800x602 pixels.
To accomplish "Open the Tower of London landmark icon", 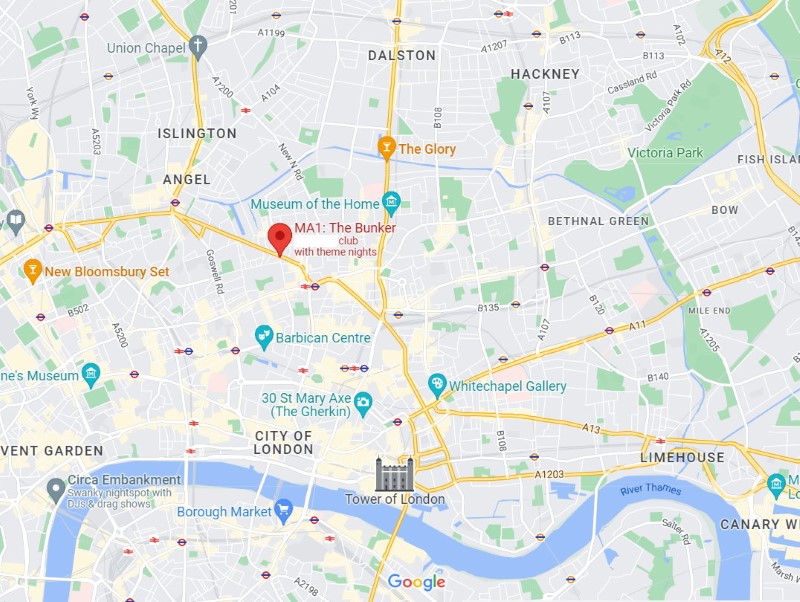I will pyautogui.click(x=394, y=473).
